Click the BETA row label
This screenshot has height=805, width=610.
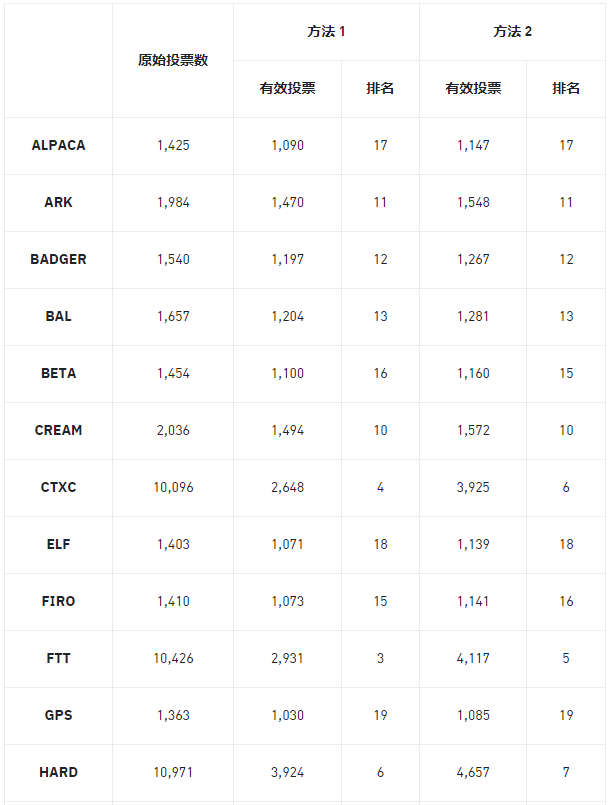pos(58,373)
